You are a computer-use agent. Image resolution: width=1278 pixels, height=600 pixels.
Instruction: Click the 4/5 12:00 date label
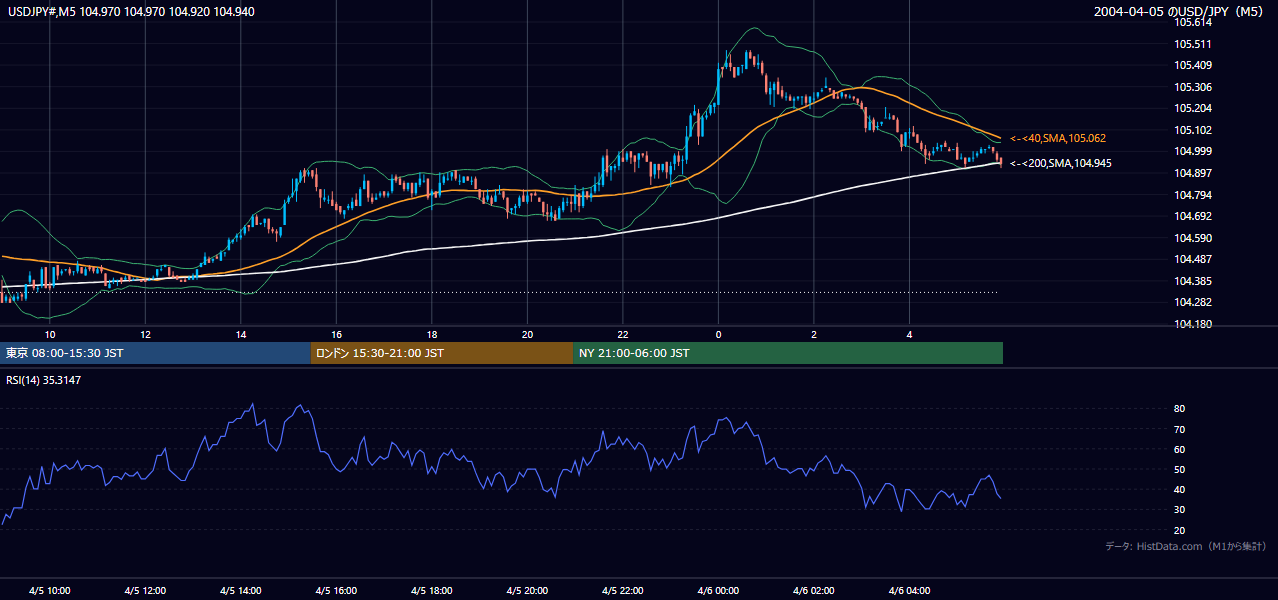pos(145,591)
